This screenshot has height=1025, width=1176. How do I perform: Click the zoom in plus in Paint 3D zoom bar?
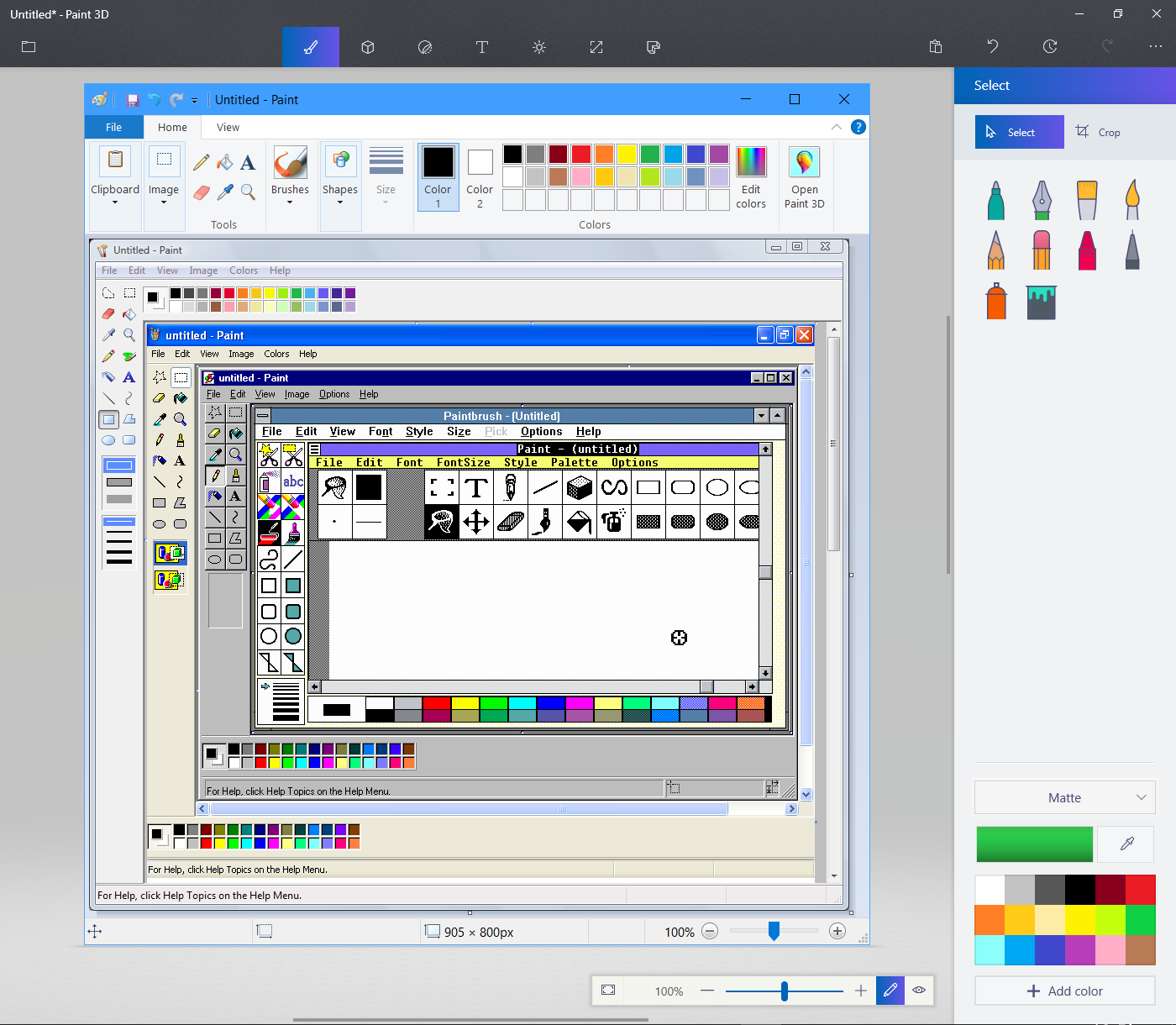(x=861, y=991)
